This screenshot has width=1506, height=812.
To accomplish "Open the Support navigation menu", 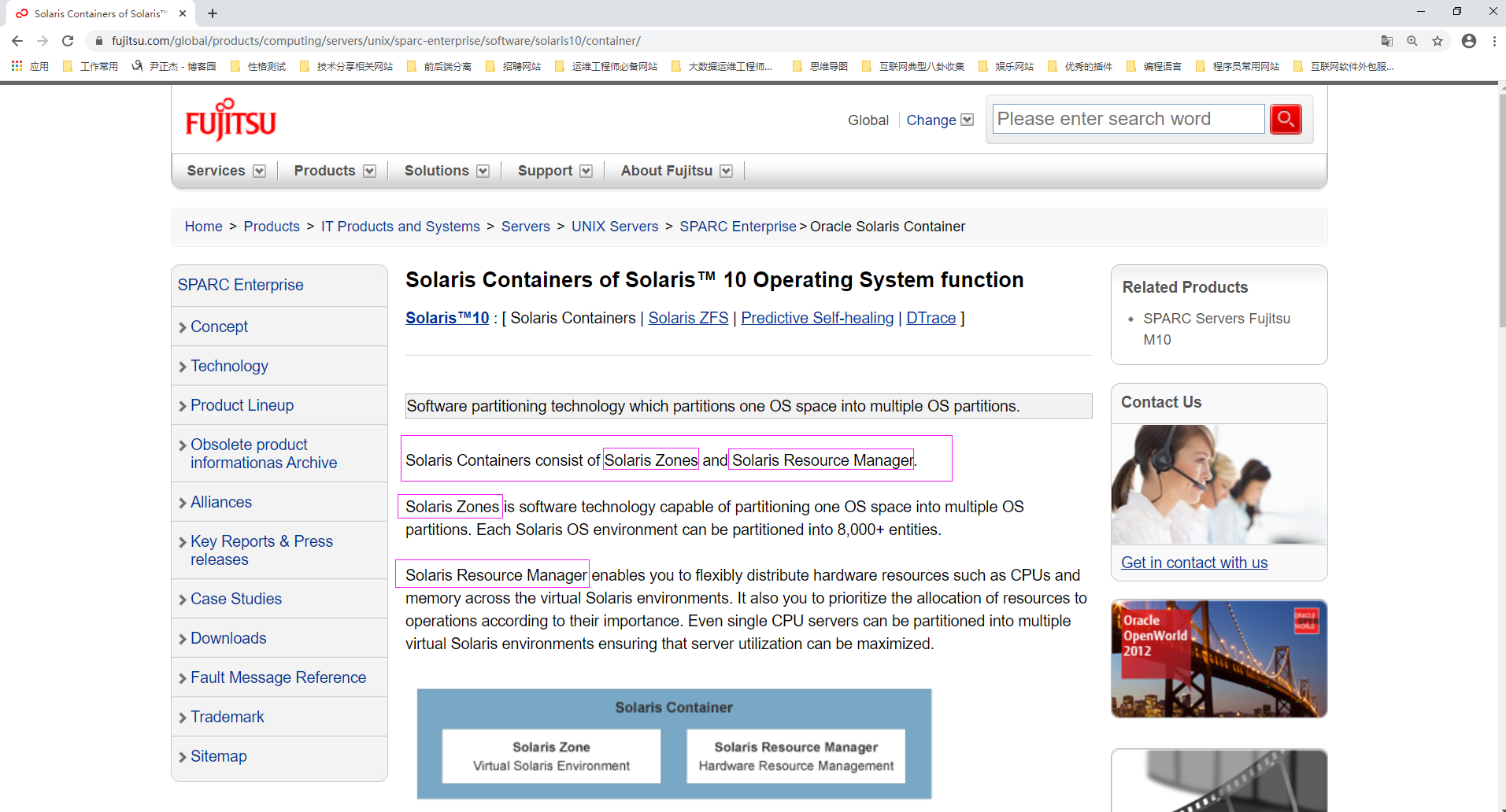I will (x=554, y=171).
